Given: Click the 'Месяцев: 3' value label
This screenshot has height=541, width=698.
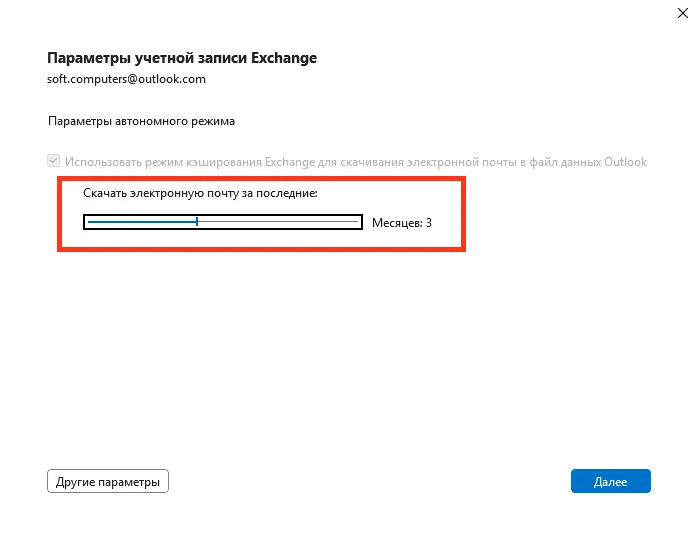Looking at the screenshot, I should (x=402, y=223).
